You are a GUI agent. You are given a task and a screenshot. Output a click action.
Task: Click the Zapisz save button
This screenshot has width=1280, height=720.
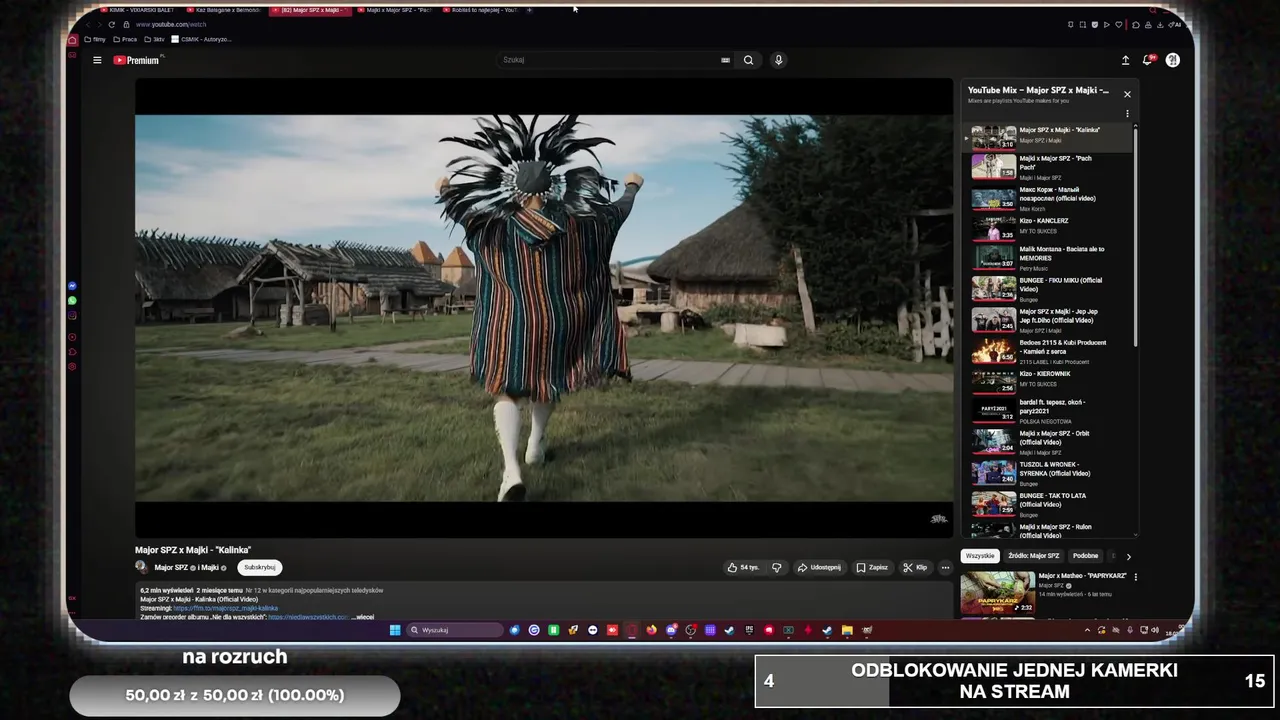coord(872,567)
